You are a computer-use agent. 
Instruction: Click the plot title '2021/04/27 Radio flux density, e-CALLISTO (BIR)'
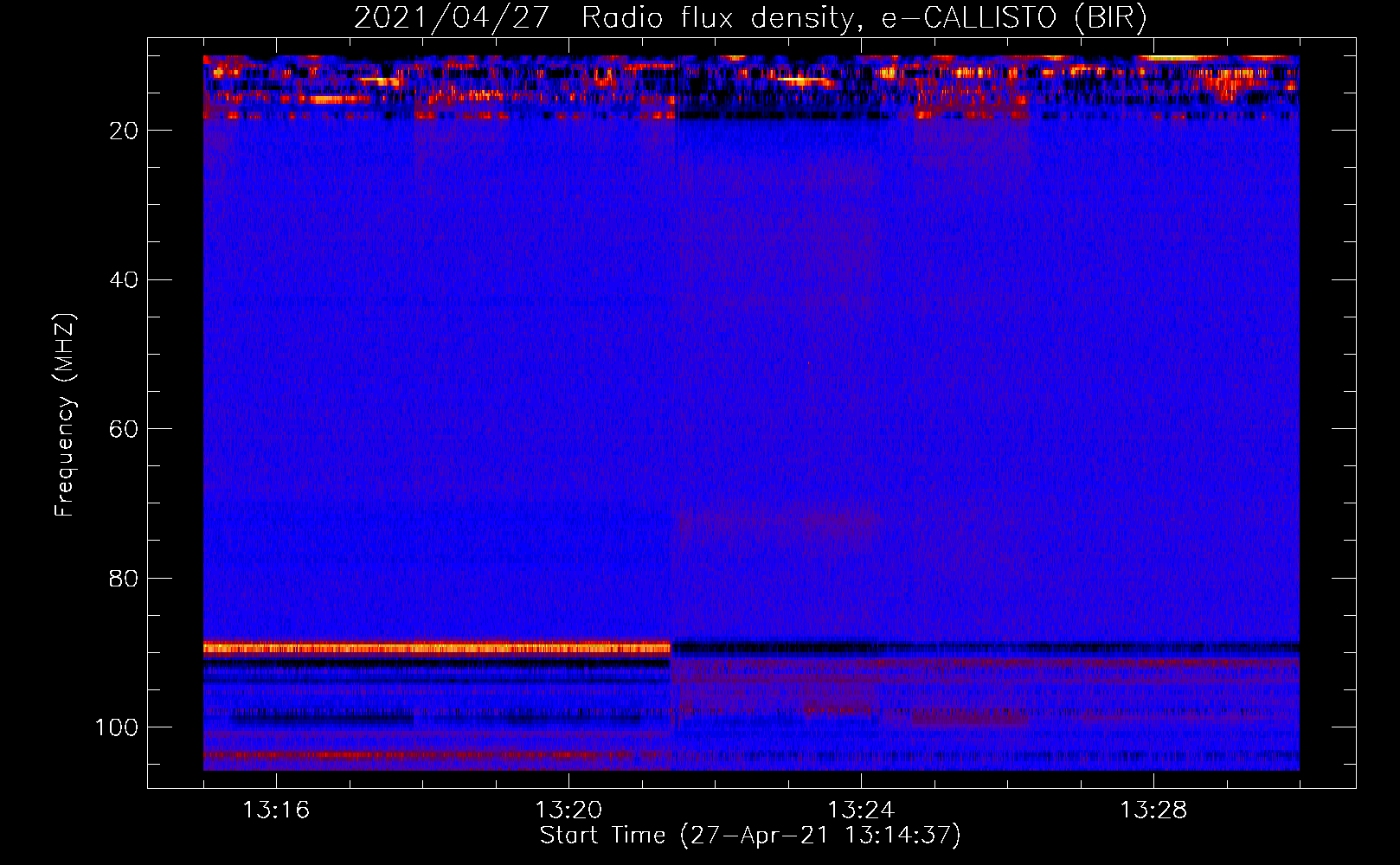[750, 17]
